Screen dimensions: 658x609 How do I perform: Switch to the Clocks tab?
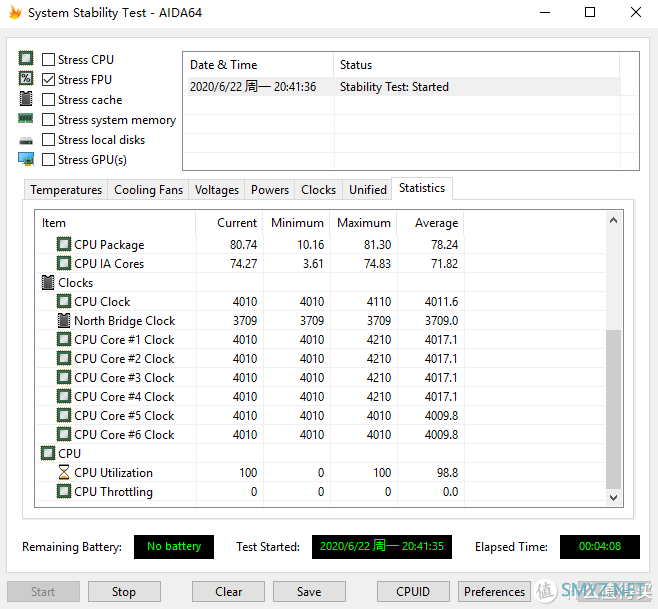(319, 190)
